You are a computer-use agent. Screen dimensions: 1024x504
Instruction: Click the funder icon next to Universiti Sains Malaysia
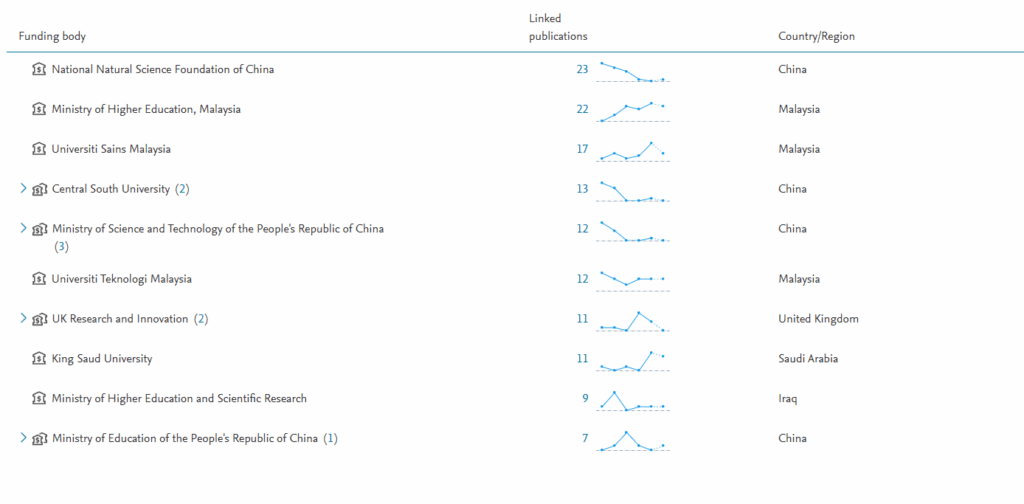click(x=39, y=149)
